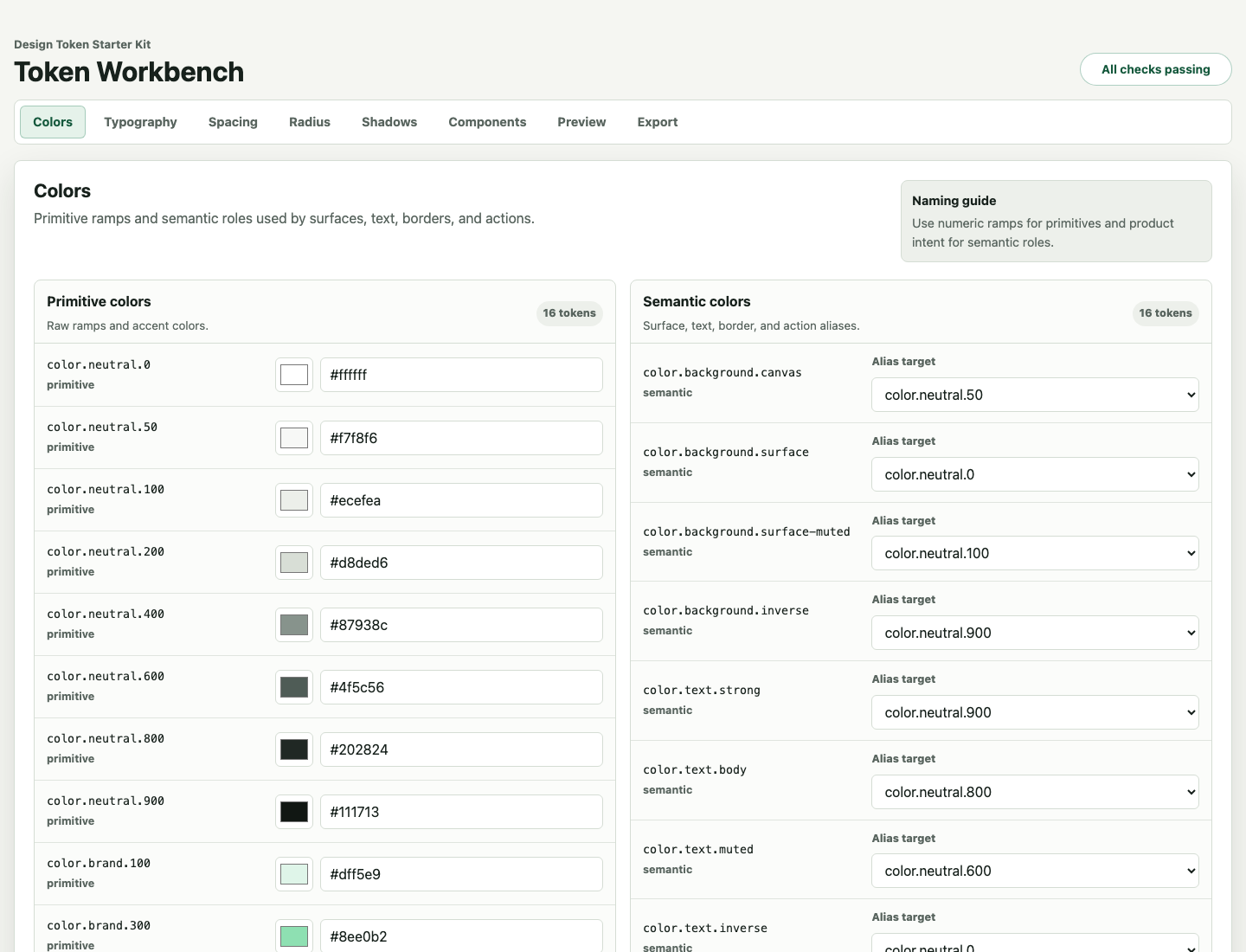The height and width of the screenshot is (952, 1246).
Task: Click the color.brand.100 token name
Action: point(99,863)
